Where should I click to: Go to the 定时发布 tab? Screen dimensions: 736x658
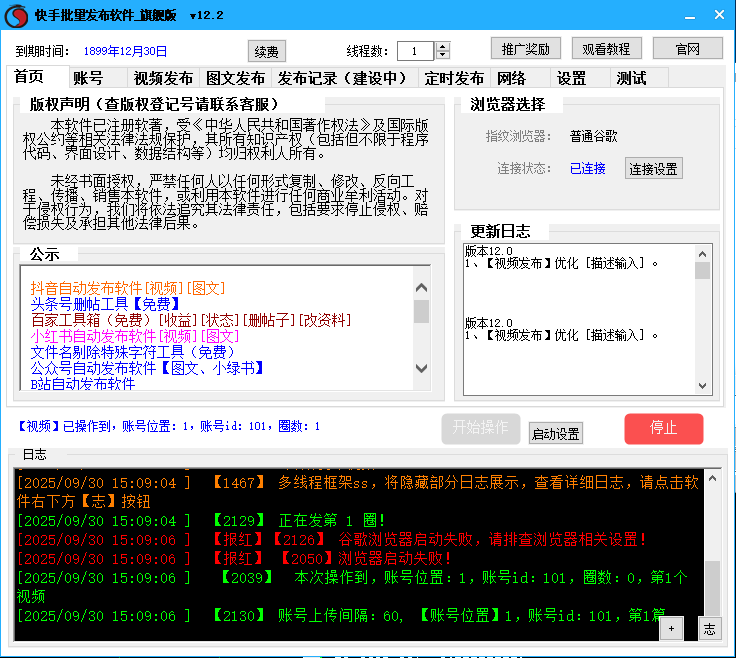click(453, 78)
